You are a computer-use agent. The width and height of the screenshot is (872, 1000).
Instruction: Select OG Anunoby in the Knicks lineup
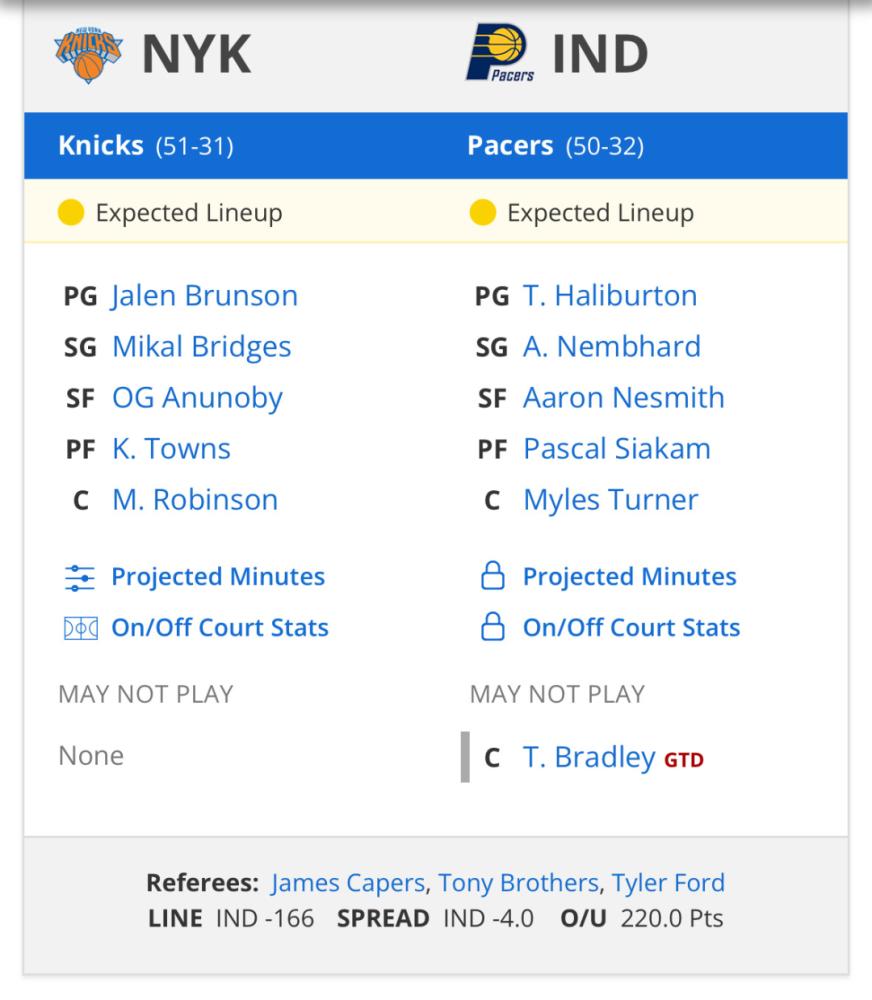[x=197, y=398]
